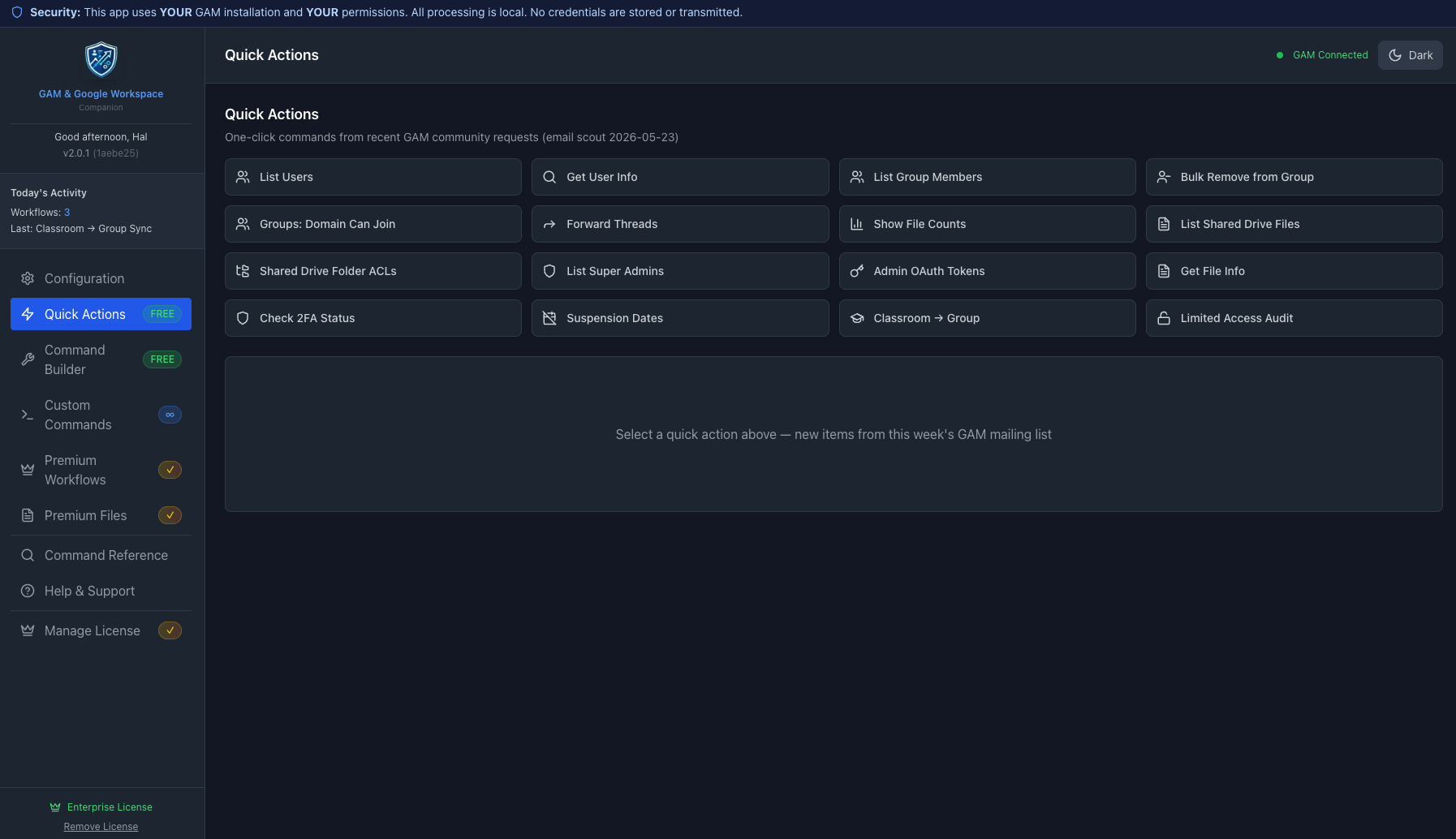Launch Groups: Domain Can Join action

click(373, 224)
